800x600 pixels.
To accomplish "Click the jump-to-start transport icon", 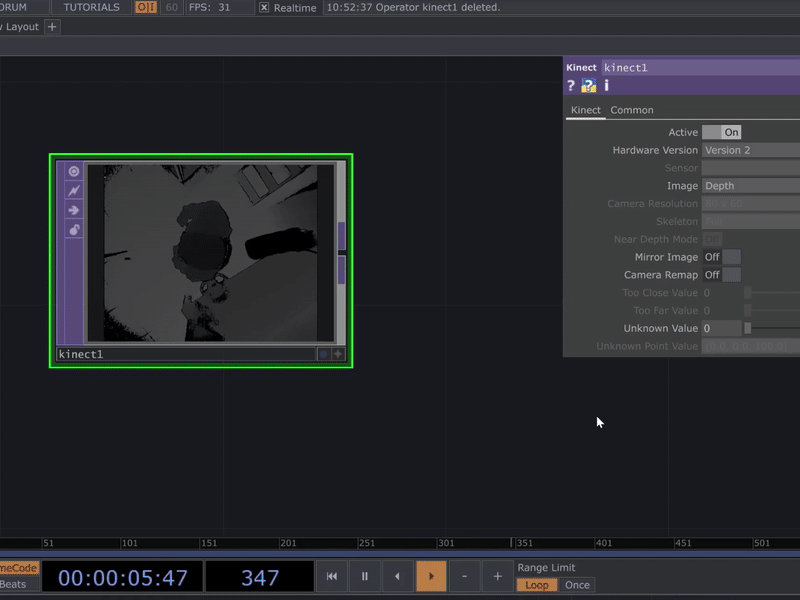I will pos(331,576).
